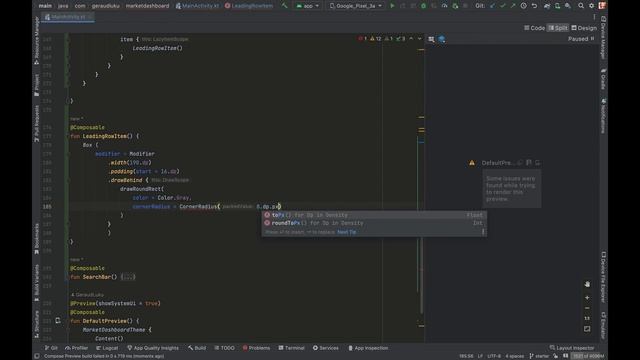This screenshot has width=640, height=360.
Task: Switch editor to Design view mode
Action: (x=584, y=28)
